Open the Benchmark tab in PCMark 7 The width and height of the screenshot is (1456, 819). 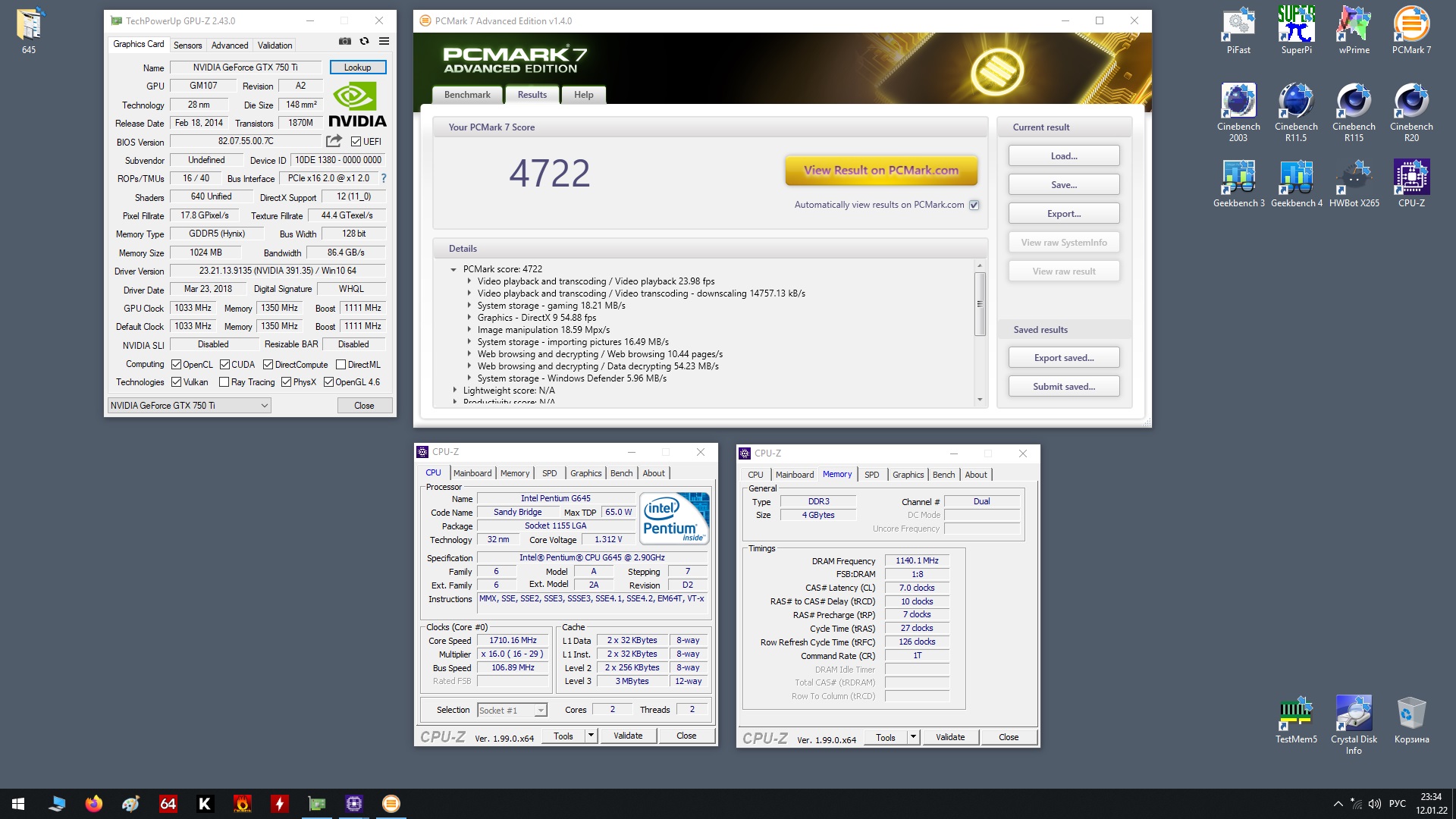[x=467, y=95]
